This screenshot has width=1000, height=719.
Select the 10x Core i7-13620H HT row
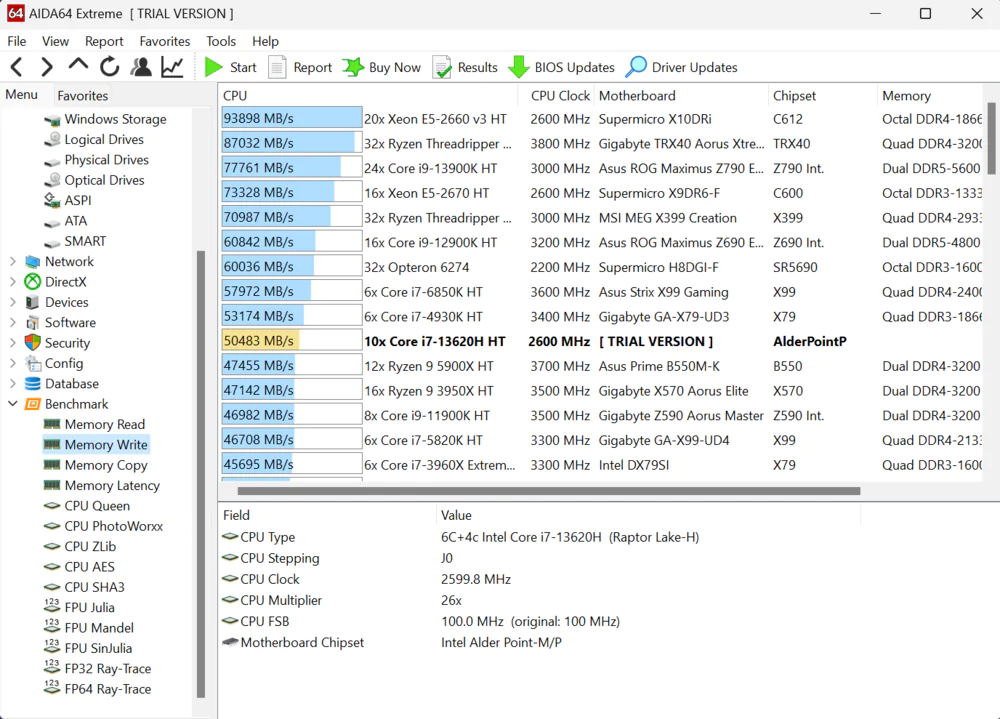tap(601, 341)
